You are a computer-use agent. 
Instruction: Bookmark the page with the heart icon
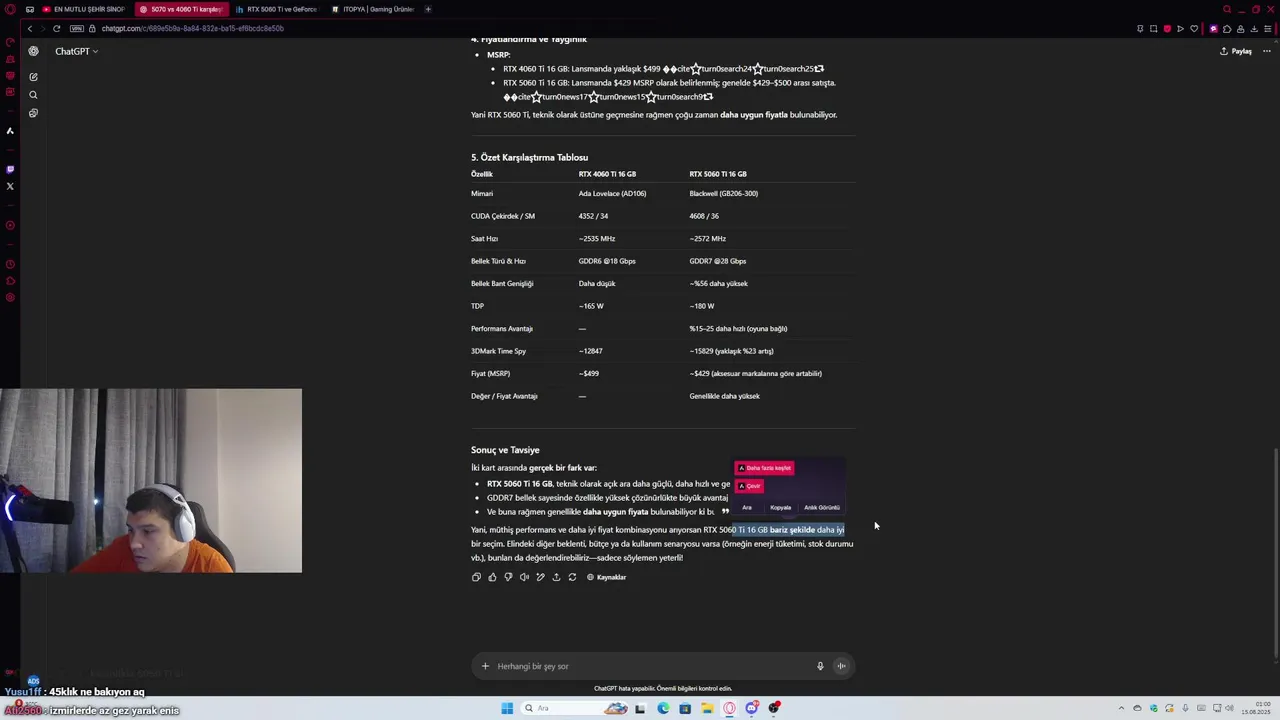pos(1193,28)
